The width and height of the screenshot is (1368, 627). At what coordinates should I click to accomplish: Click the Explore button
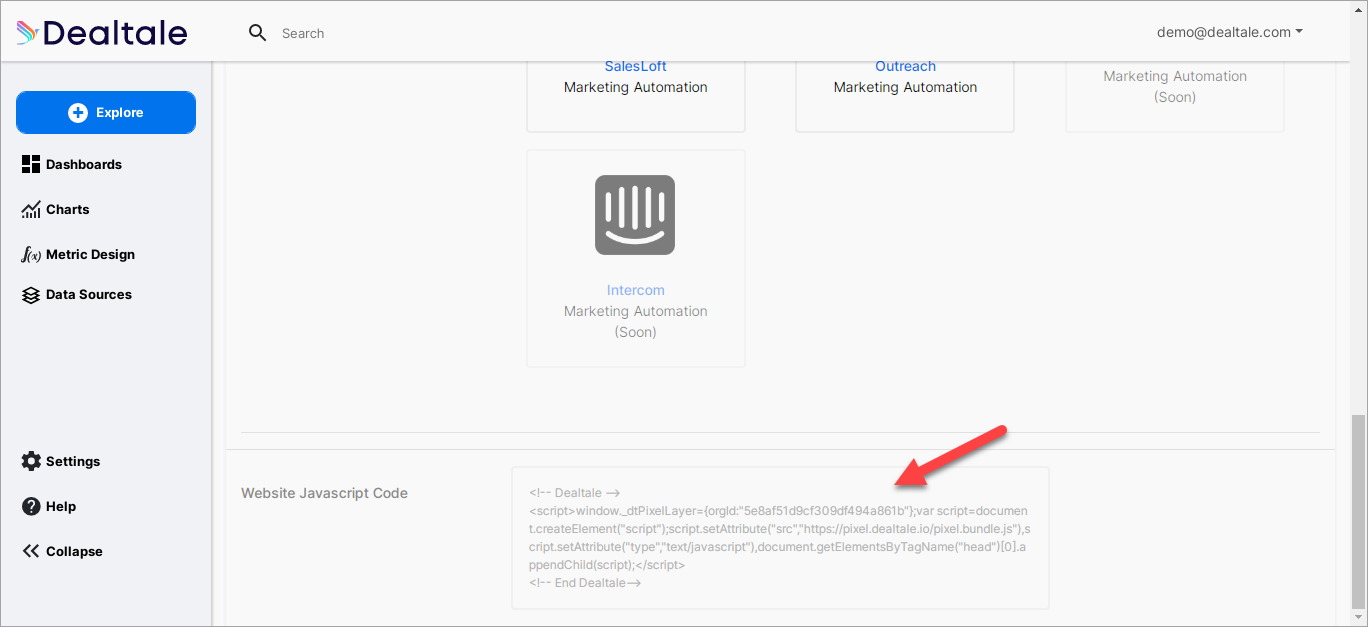click(106, 112)
